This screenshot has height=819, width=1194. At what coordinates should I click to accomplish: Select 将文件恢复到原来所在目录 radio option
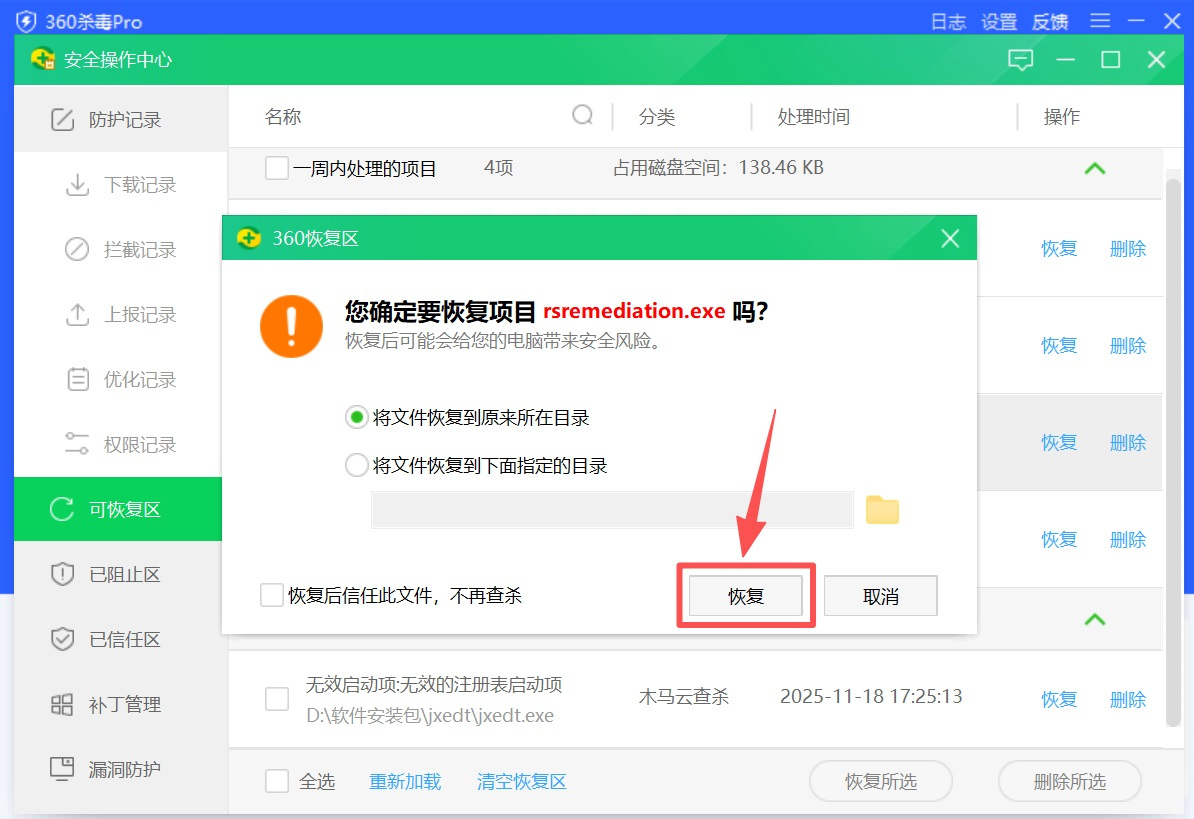[356, 418]
